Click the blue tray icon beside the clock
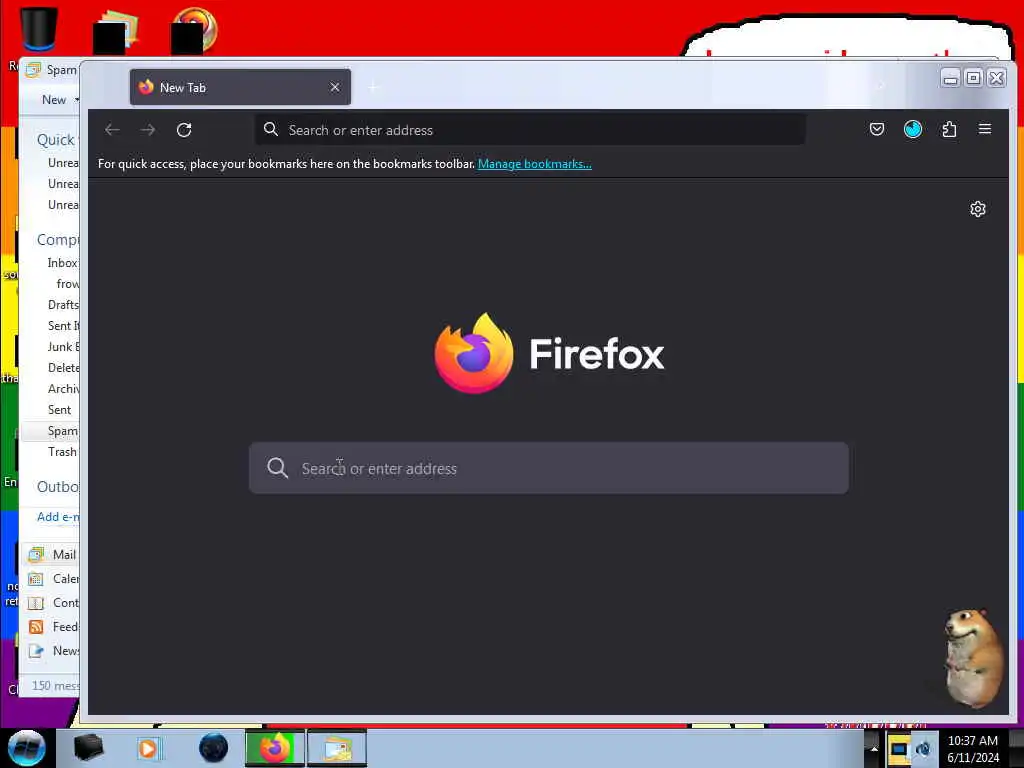Viewport: 1024px width, 768px height. (923, 749)
